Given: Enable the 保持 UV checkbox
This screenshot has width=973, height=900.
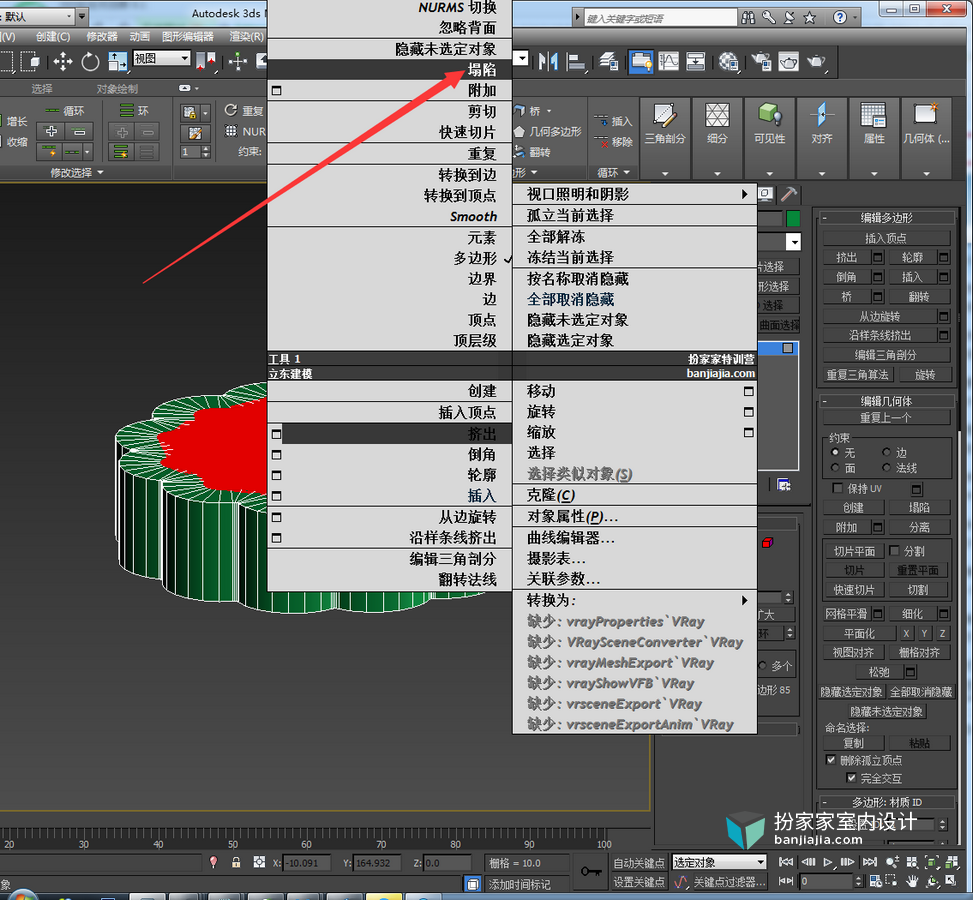Looking at the screenshot, I should 838,488.
